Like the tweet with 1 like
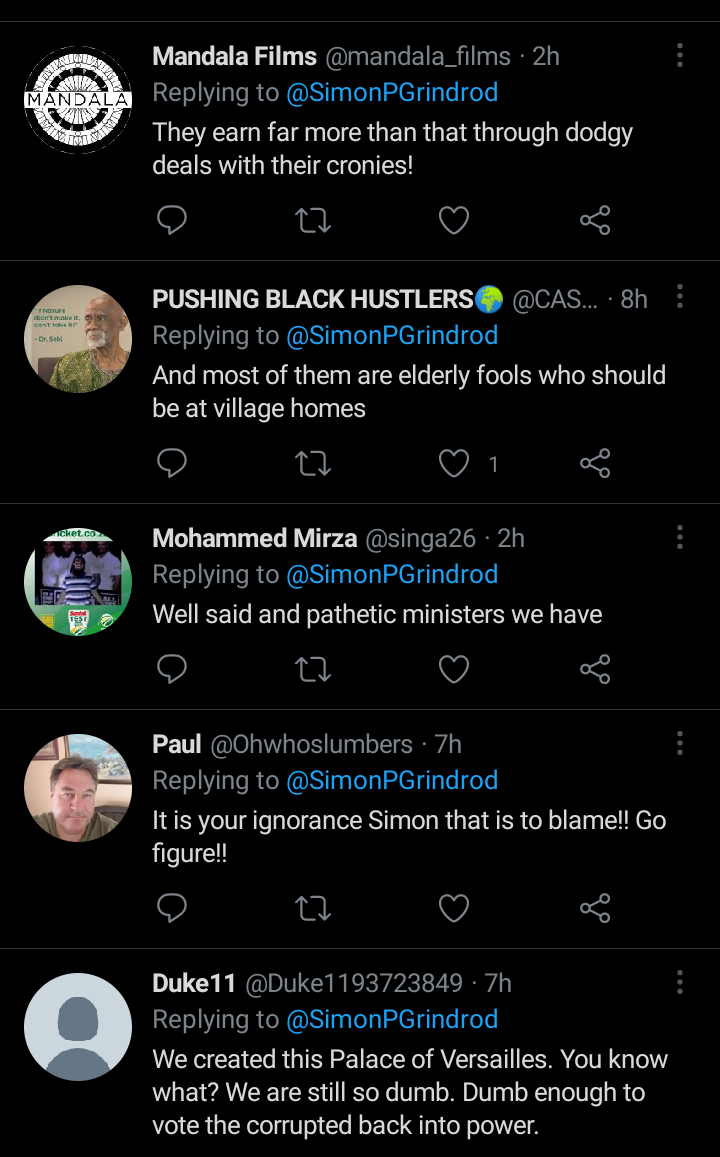This screenshot has height=1157, width=720. pyautogui.click(x=454, y=463)
